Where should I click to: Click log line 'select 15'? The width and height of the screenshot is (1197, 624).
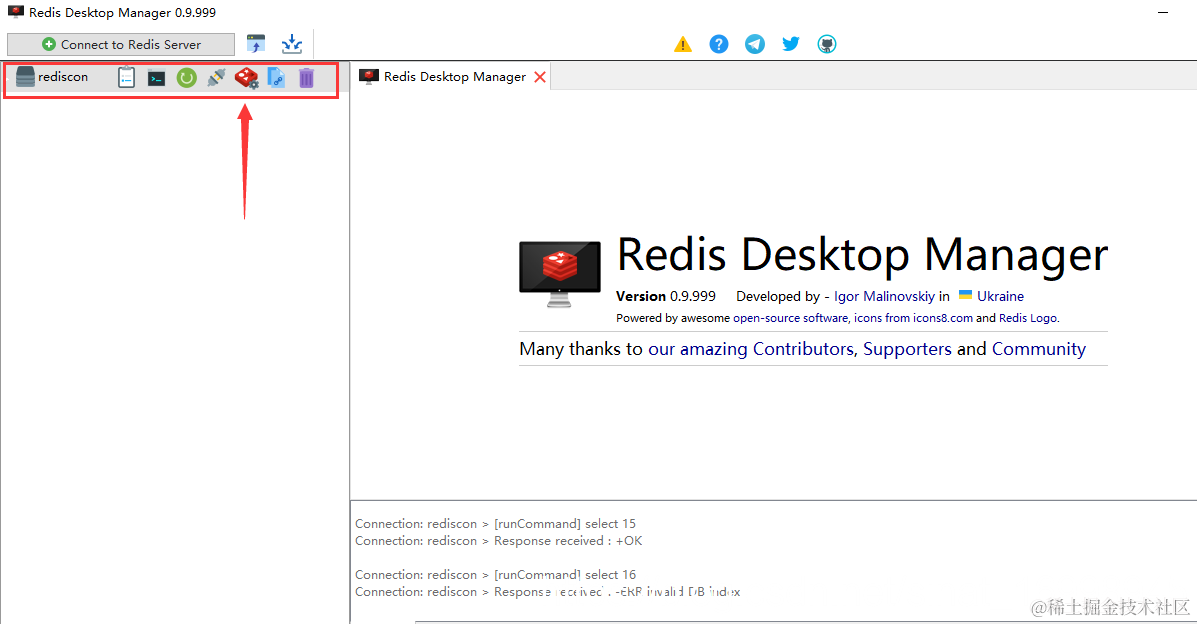(x=495, y=524)
